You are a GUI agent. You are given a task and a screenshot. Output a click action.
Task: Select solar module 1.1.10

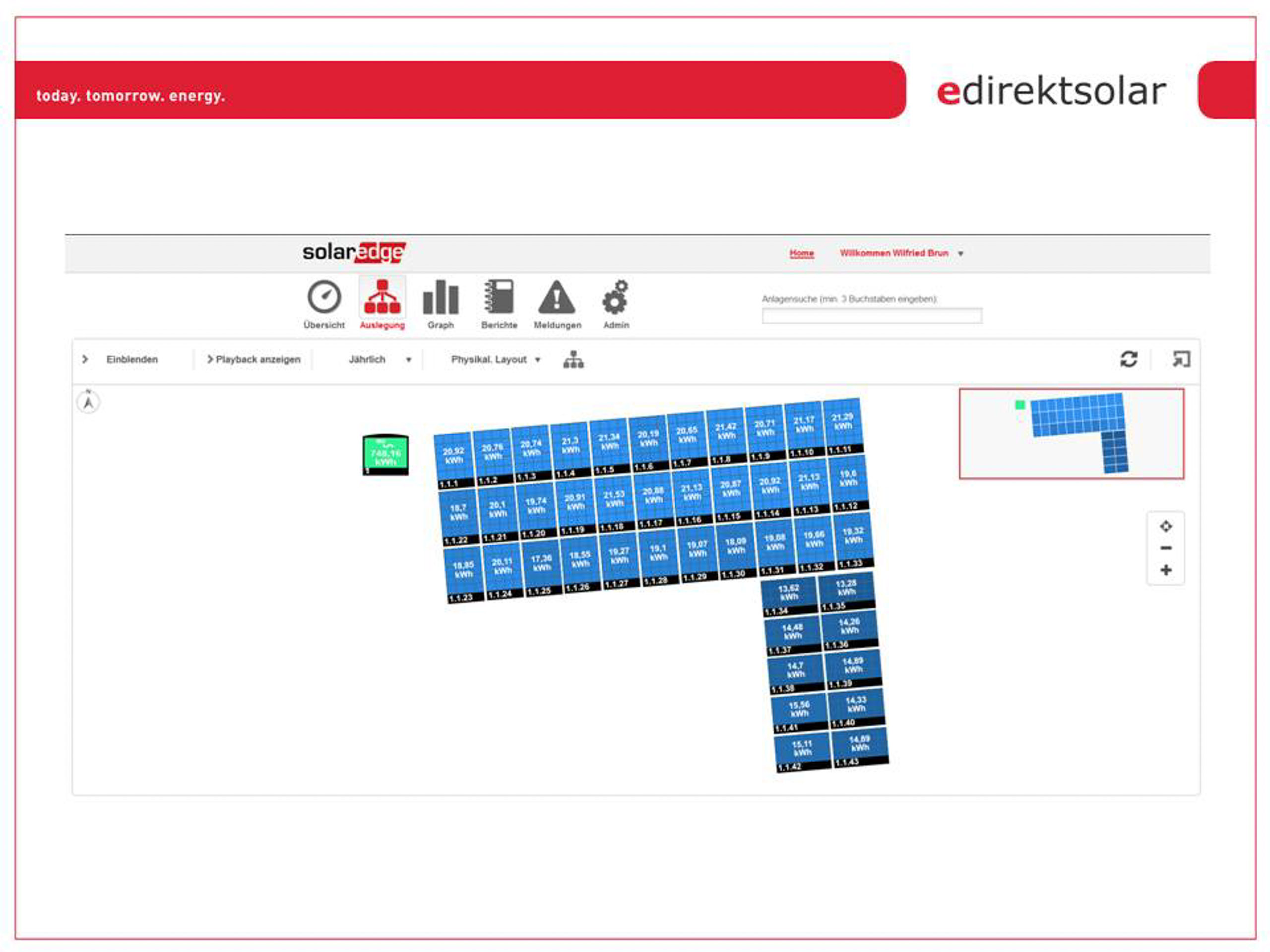coord(804,430)
